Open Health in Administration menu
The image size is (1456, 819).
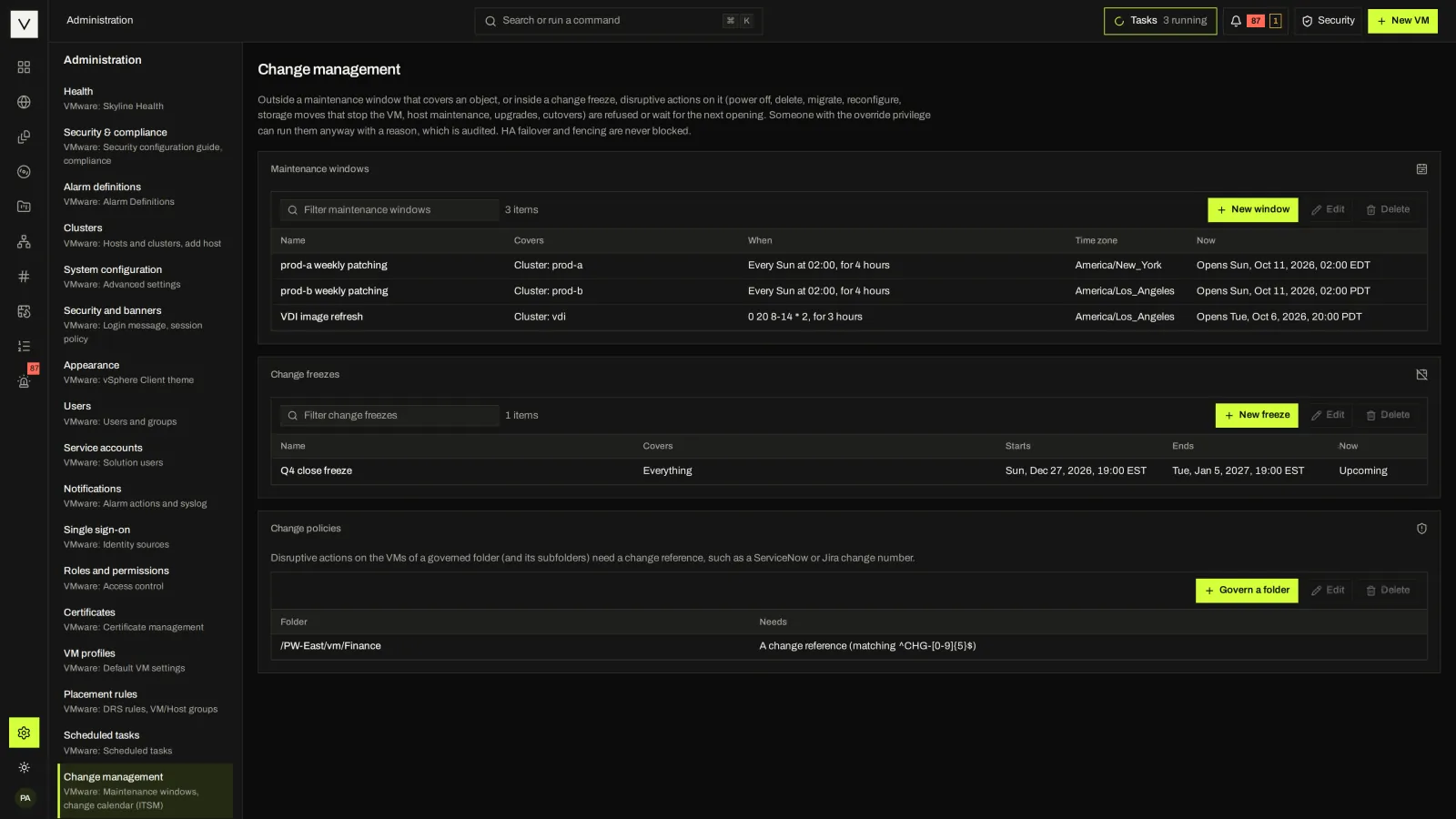(145, 98)
